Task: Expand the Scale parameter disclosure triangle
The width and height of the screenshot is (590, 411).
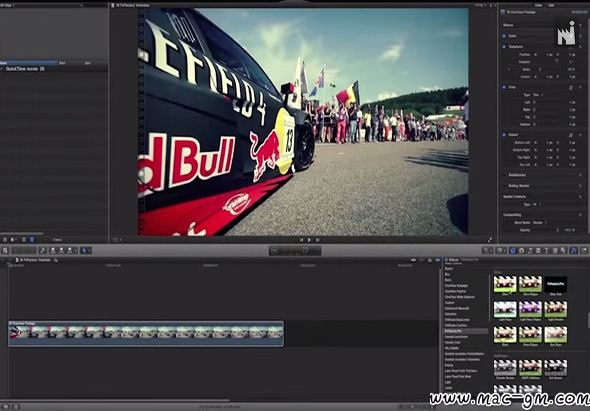Action: pyautogui.click(x=509, y=69)
